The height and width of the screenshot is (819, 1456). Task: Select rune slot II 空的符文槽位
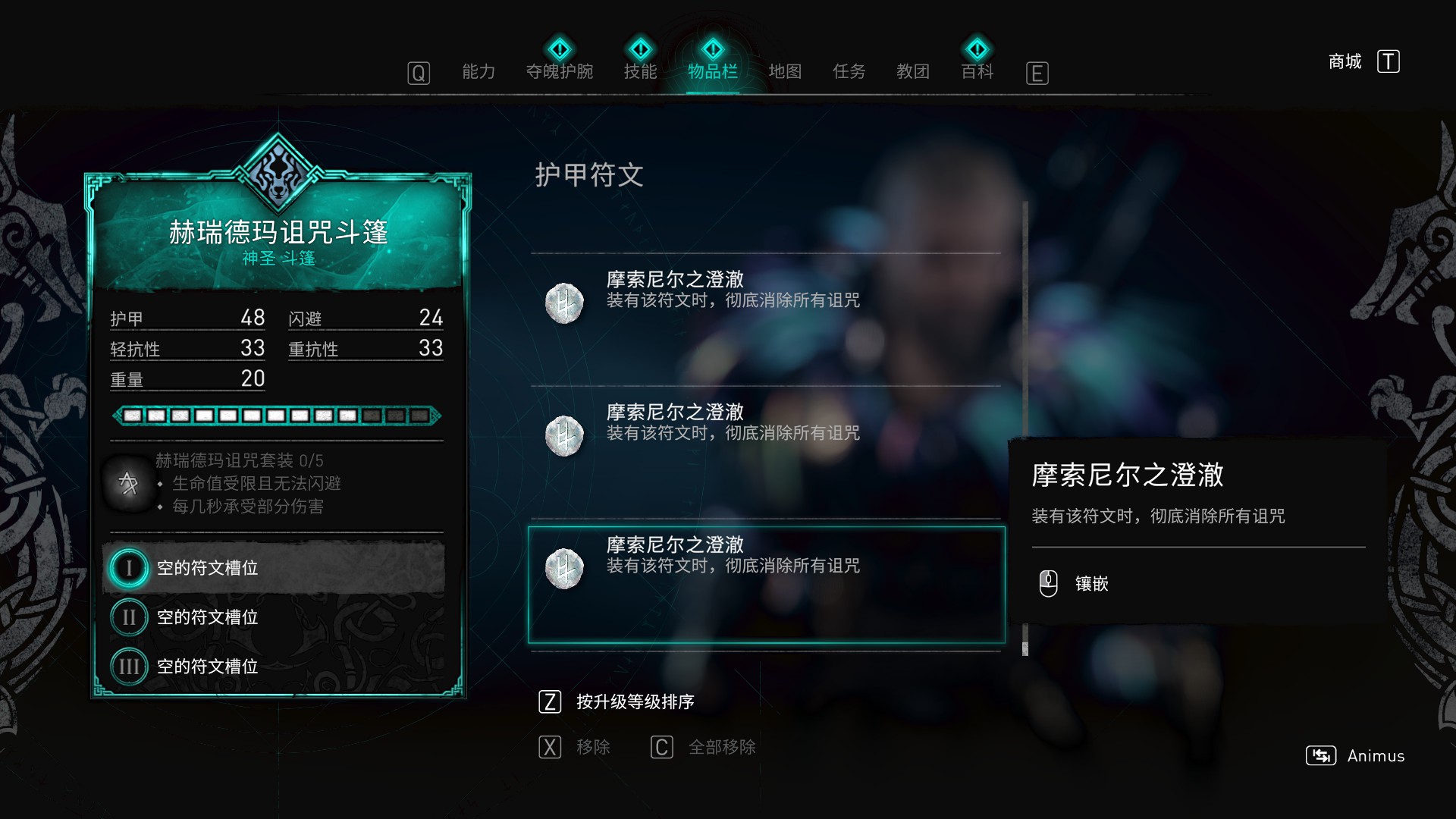[x=274, y=617]
